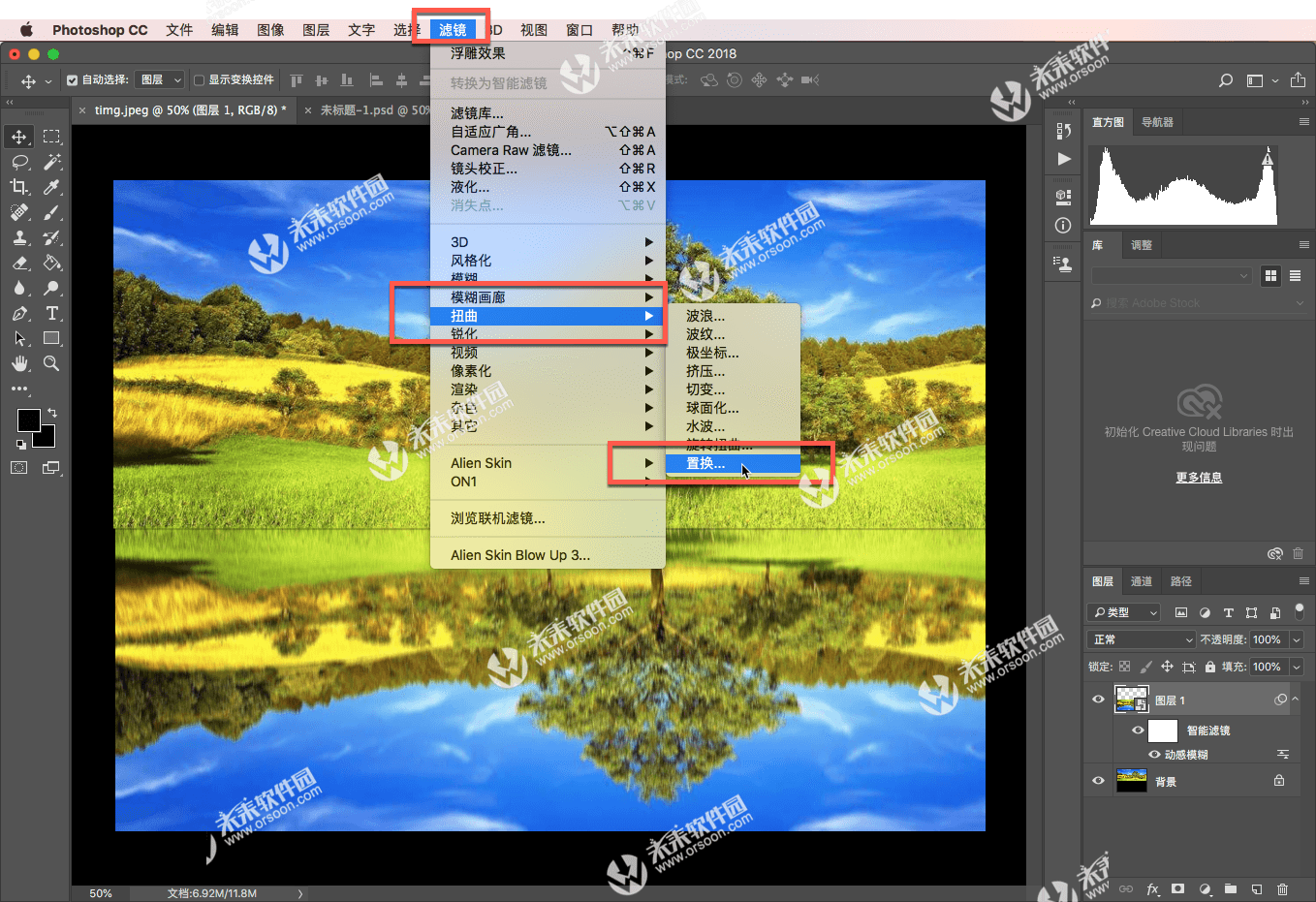The height and width of the screenshot is (902, 1316).
Task: Select the Zoom tool in the toolbox
Action: point(52,363)
